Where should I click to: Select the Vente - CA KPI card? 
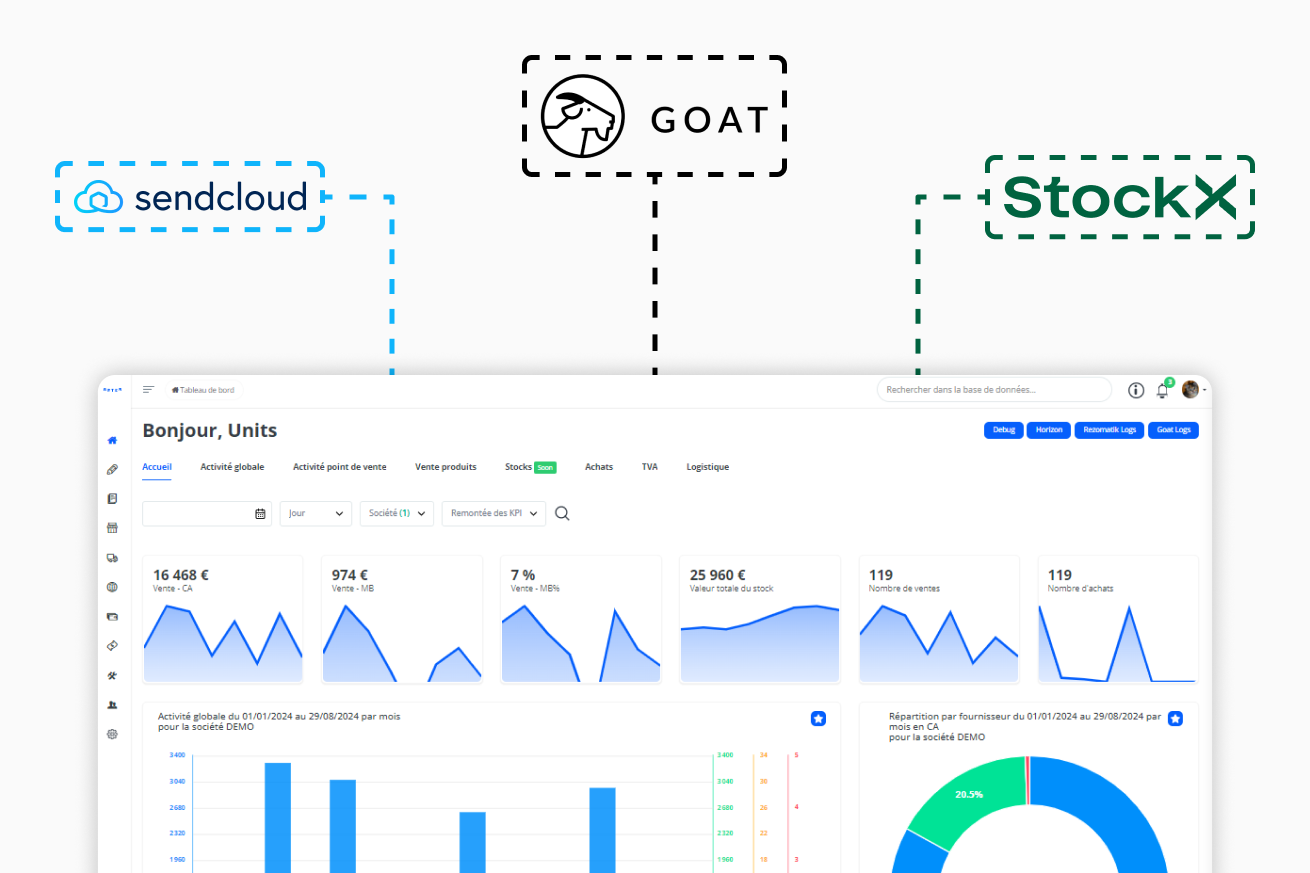[223, 619]
